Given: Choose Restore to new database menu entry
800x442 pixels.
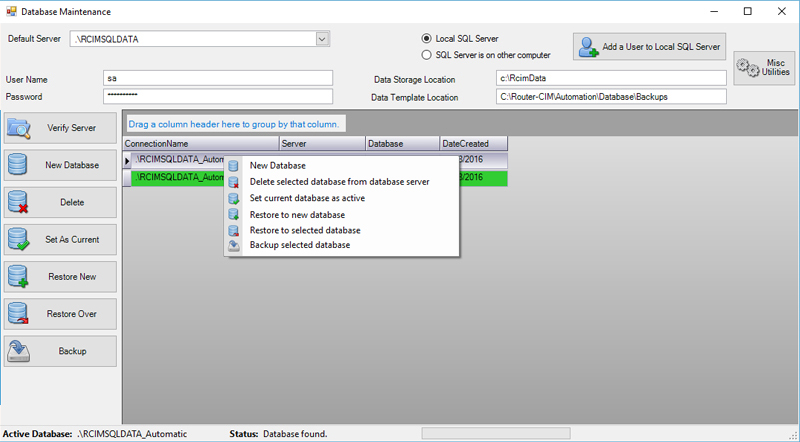Looking at the screenshot, I should (297, 214).
